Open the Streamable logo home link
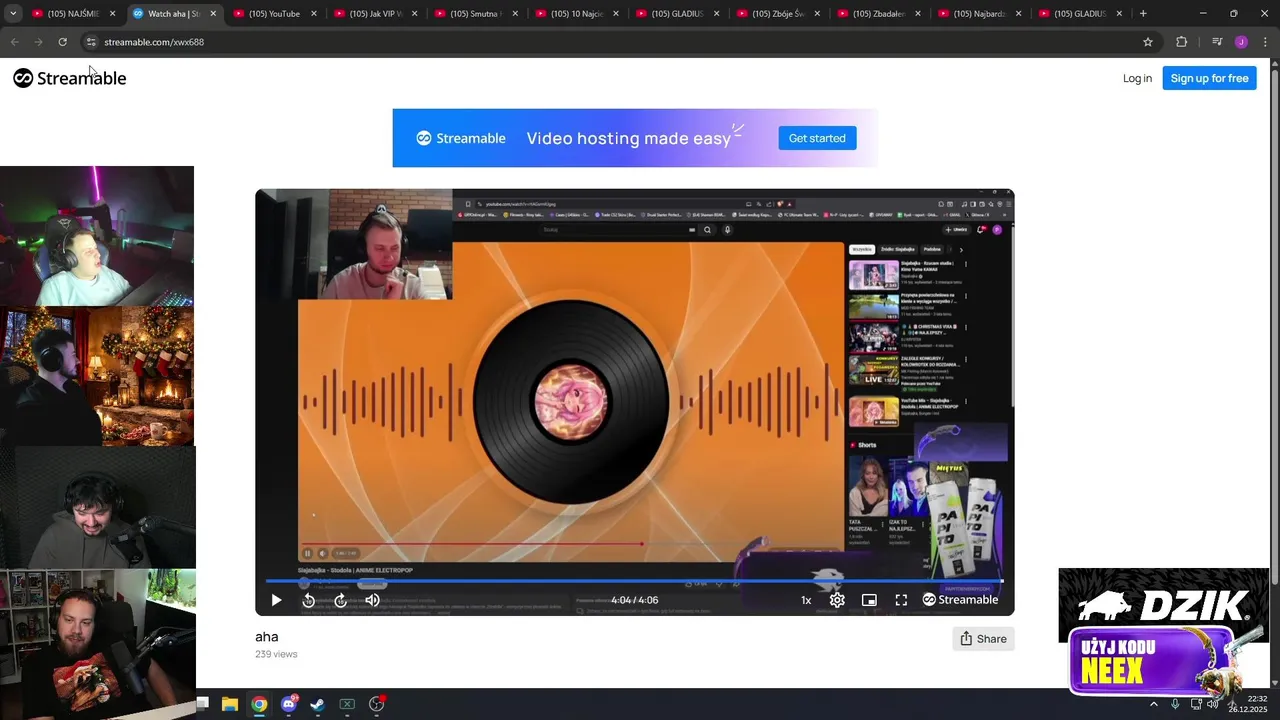 (69, 78)
